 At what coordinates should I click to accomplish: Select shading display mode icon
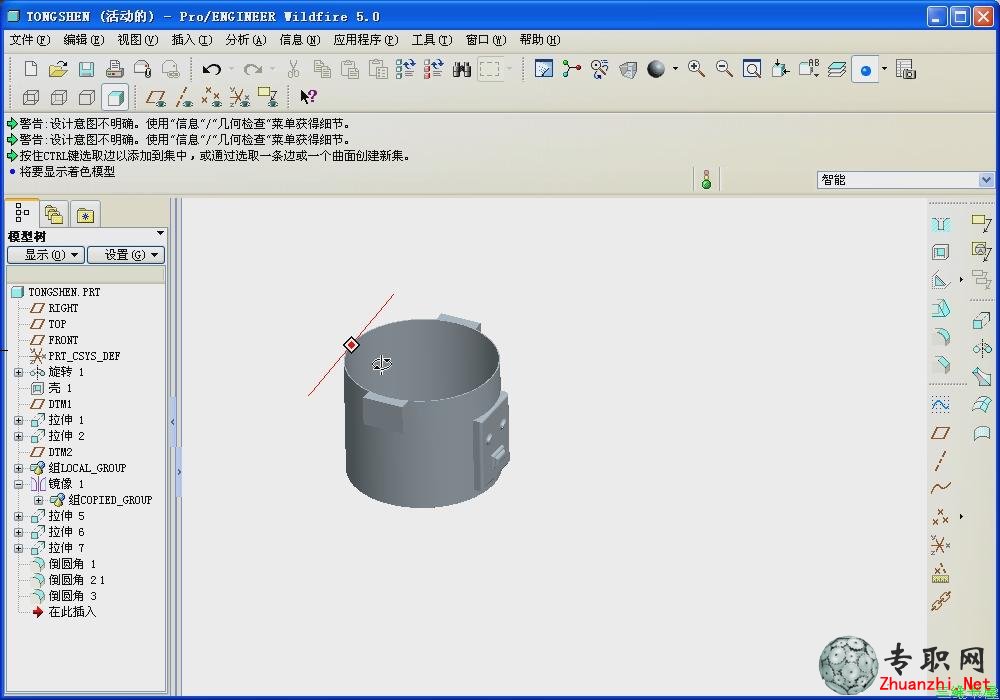tap(115, 98)
